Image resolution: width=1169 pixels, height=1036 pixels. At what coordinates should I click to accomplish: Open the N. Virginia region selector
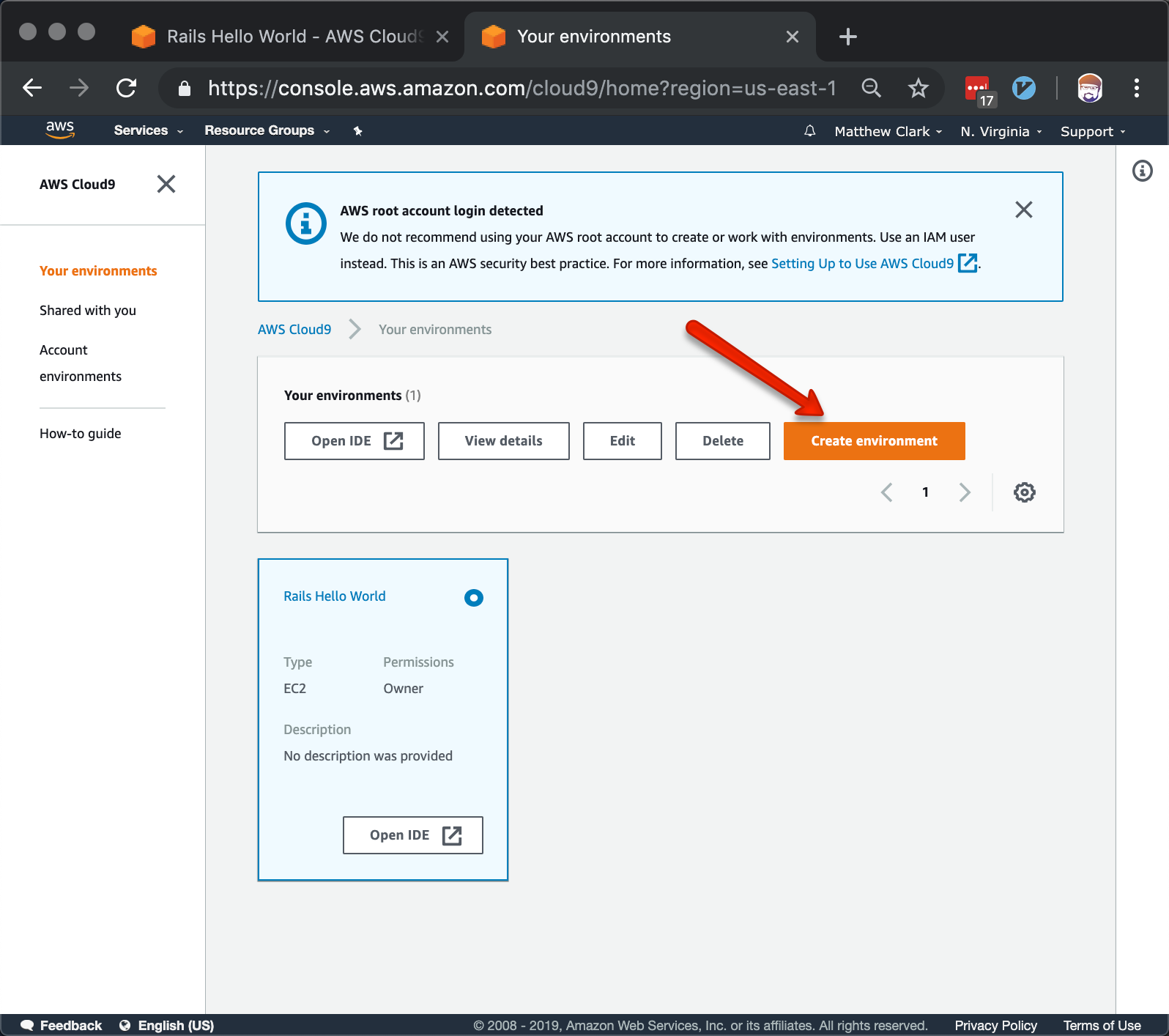1001,132
